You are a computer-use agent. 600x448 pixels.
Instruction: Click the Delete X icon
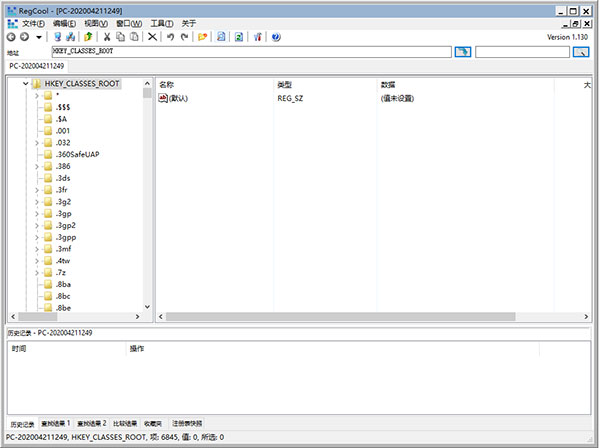coord(152,37)
